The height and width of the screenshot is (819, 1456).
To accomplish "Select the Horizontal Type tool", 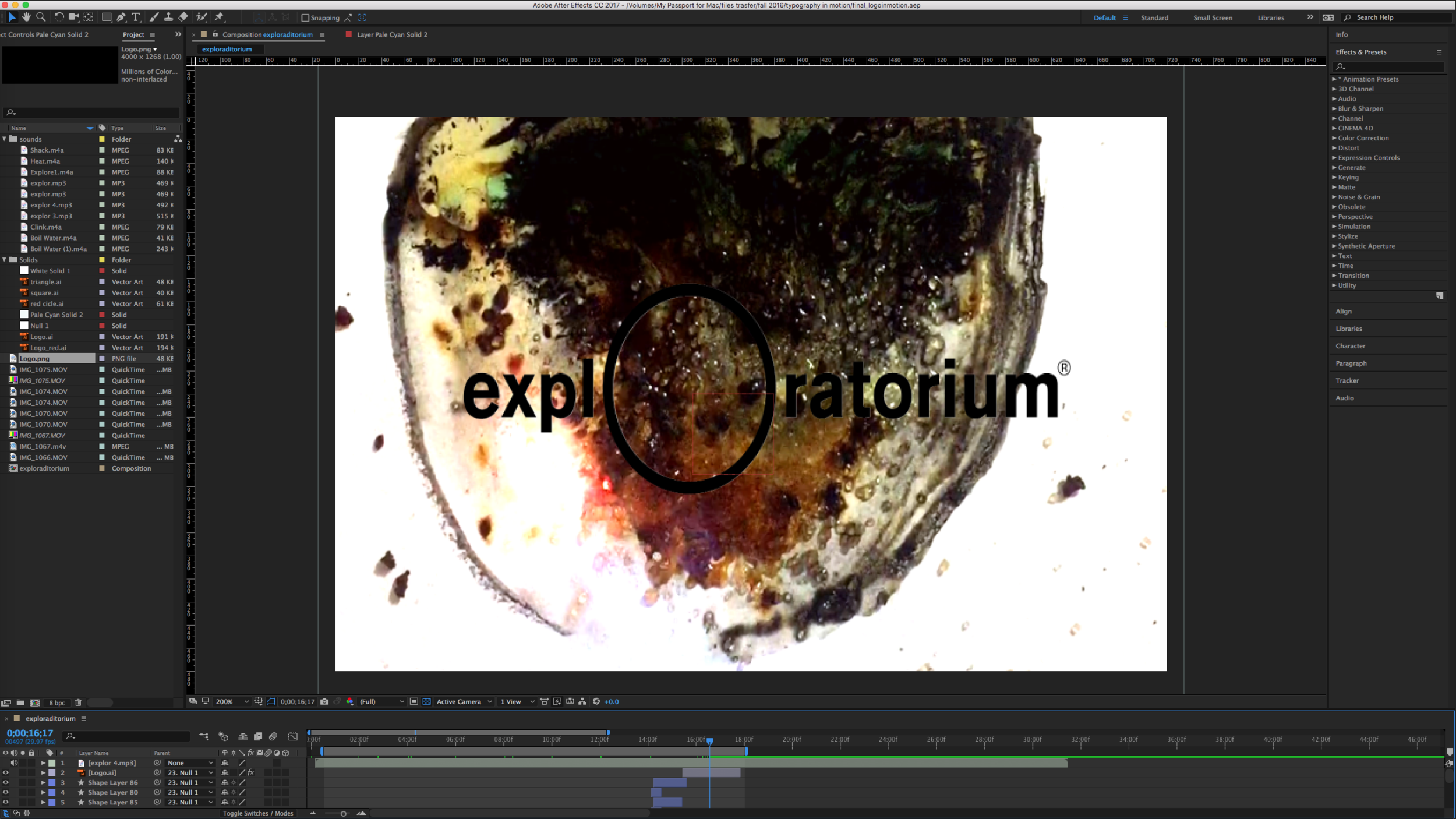I will coord(136,17).
